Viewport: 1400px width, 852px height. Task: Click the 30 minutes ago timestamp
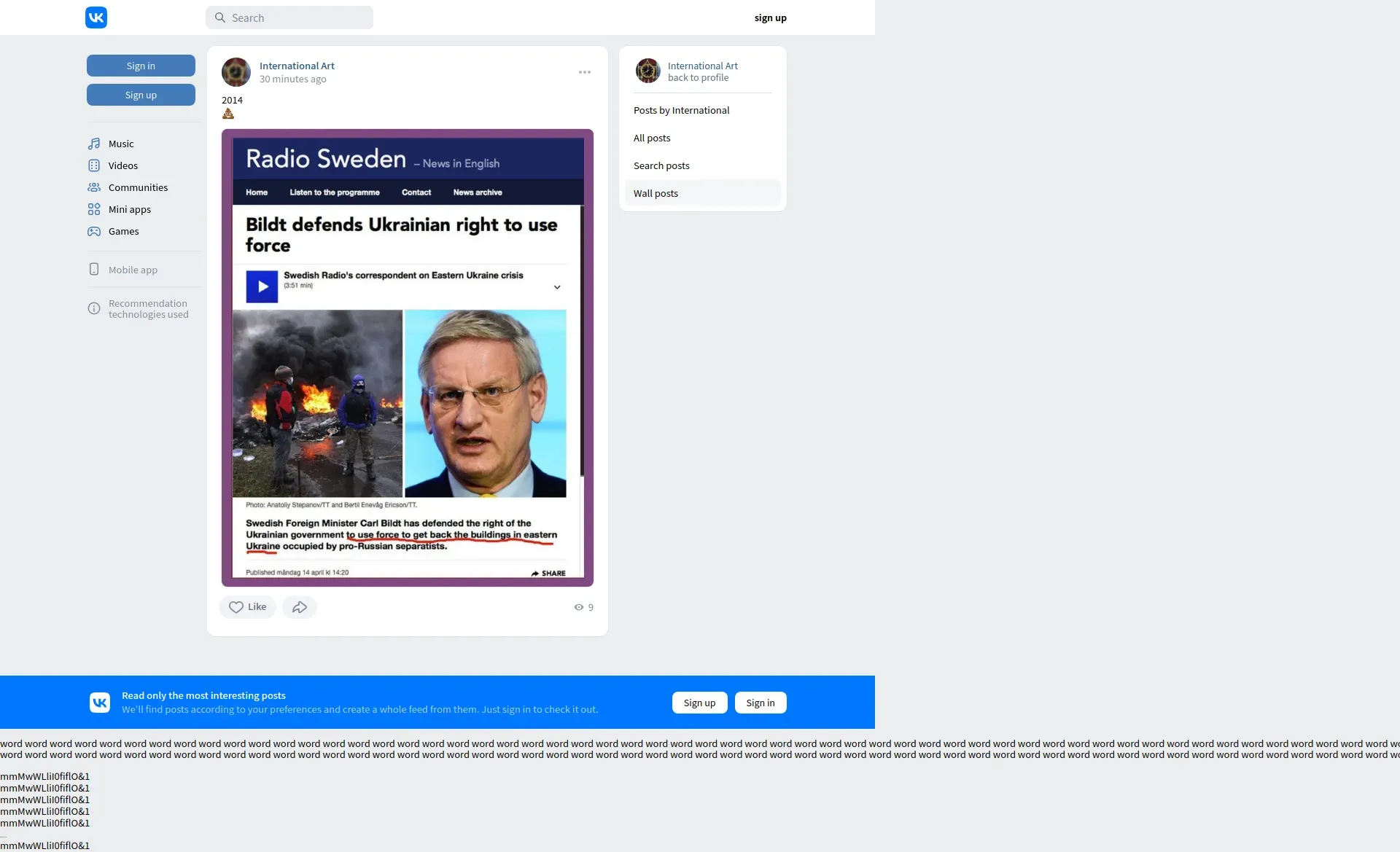[x=292, y=79]
